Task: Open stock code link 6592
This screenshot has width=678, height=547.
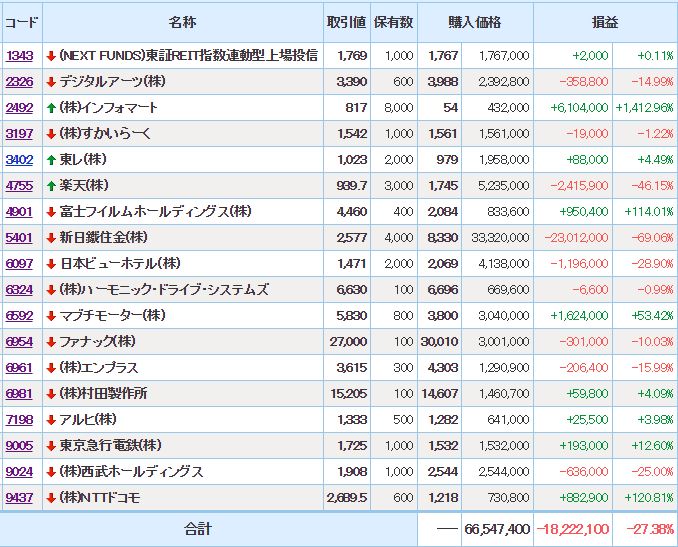Action: pos(19,316)
